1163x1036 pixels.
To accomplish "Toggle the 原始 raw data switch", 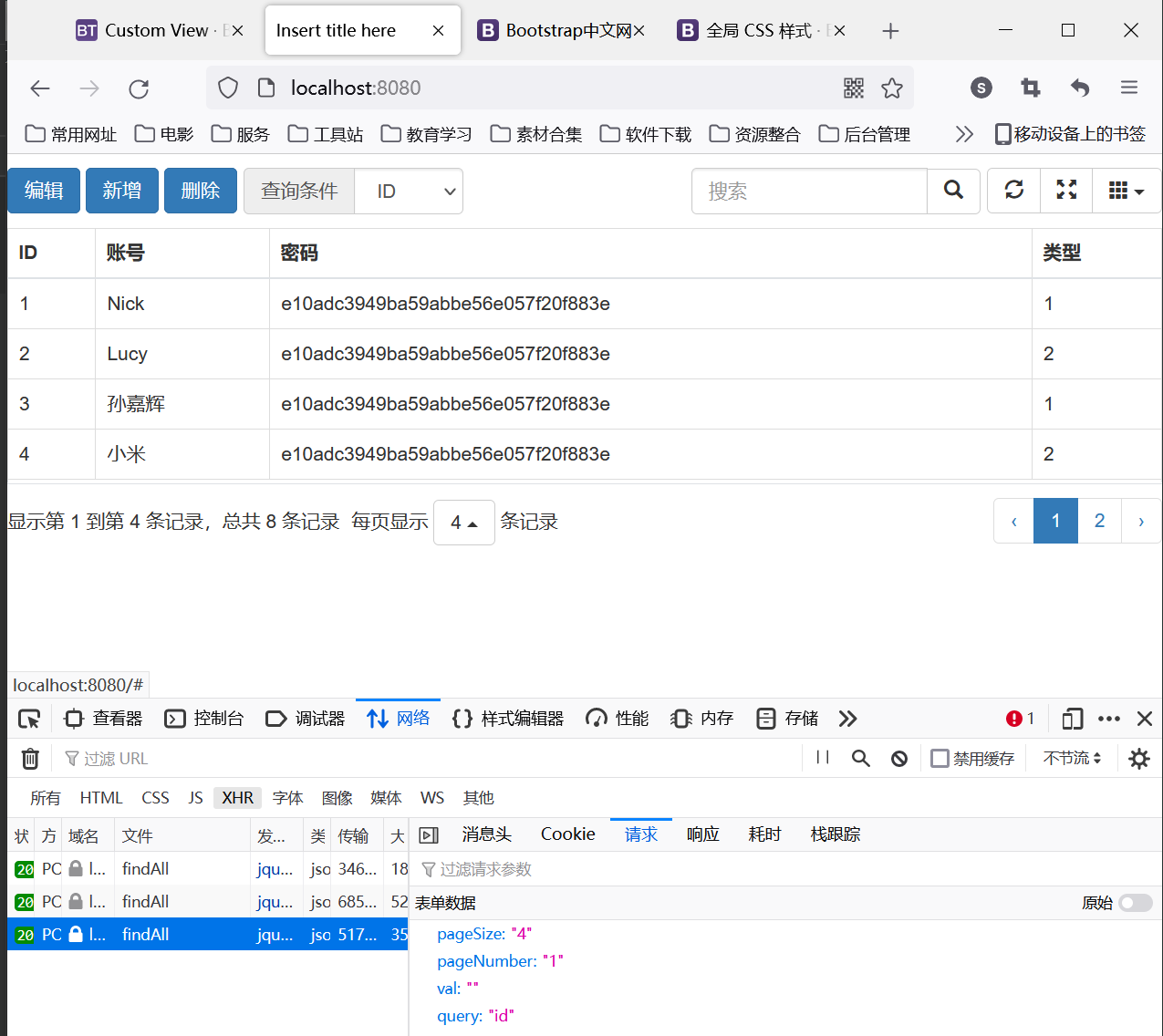I will point(1136,903).
